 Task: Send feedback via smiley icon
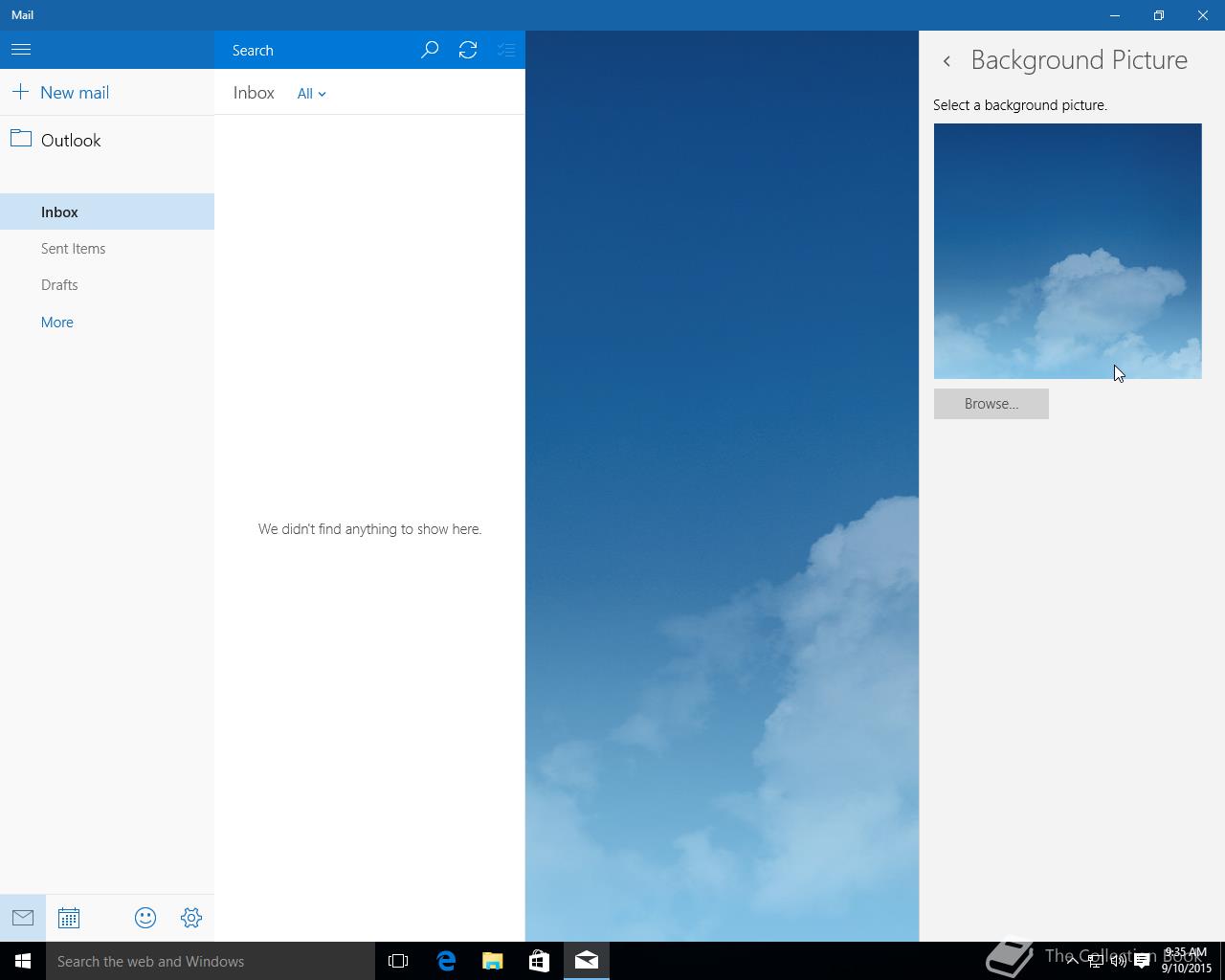click(145, 918)
